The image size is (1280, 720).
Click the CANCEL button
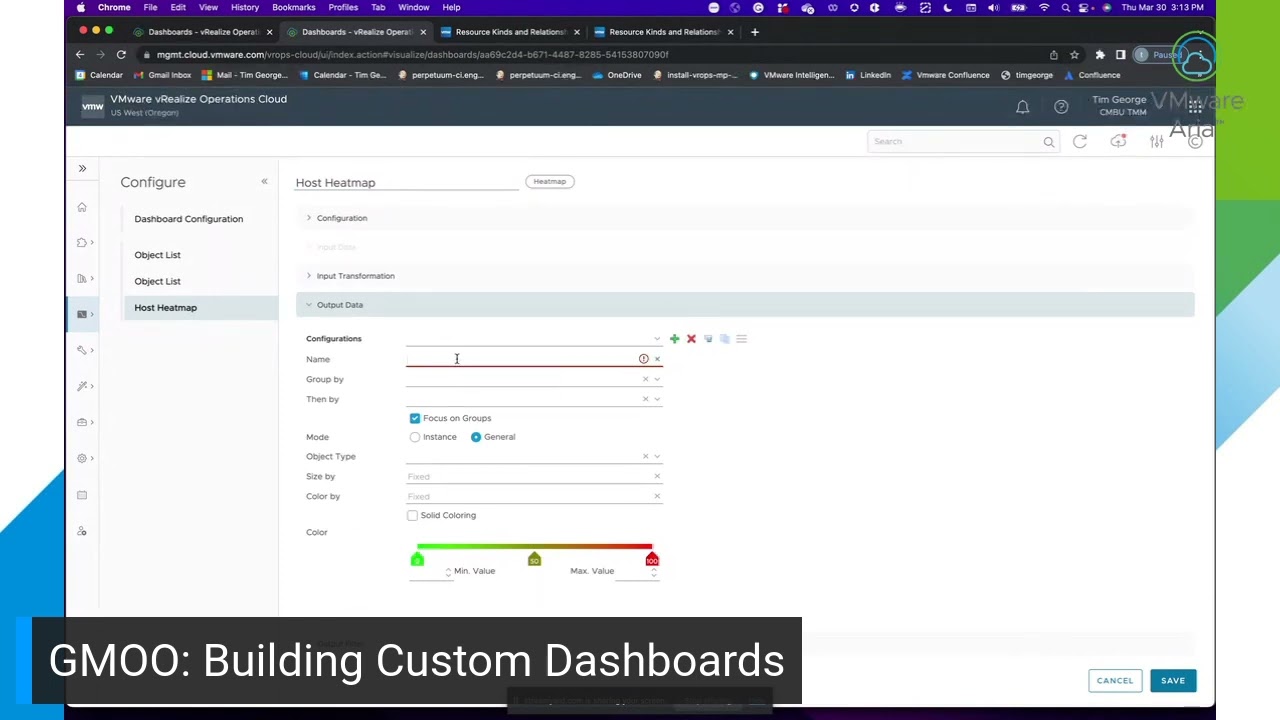1114,681
